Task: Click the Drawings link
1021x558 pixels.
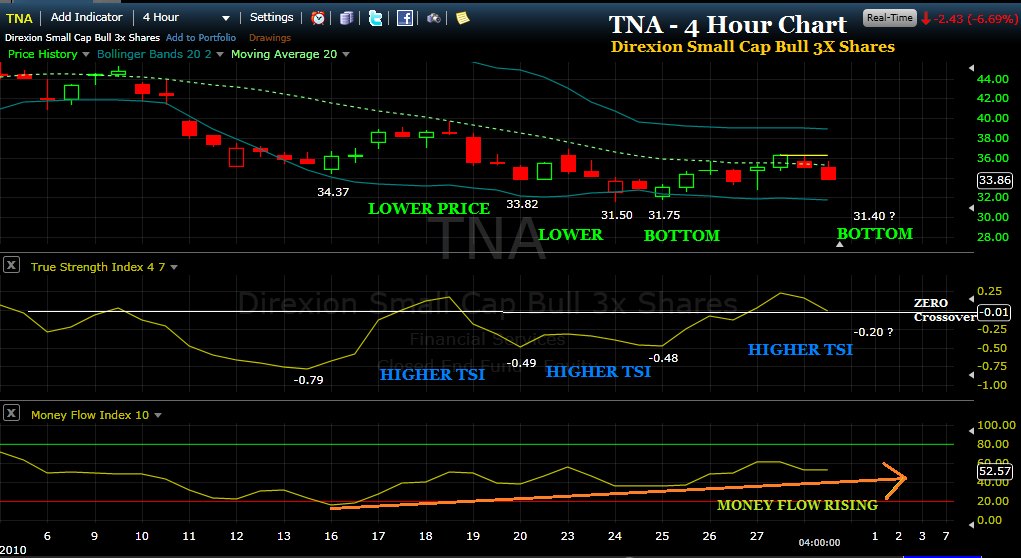Action: [x=270, y=38]
